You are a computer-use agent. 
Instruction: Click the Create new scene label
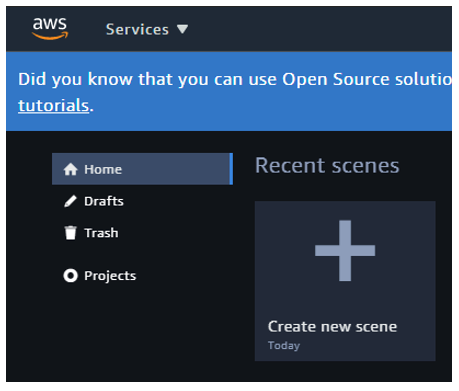click(x=332, y=327)
